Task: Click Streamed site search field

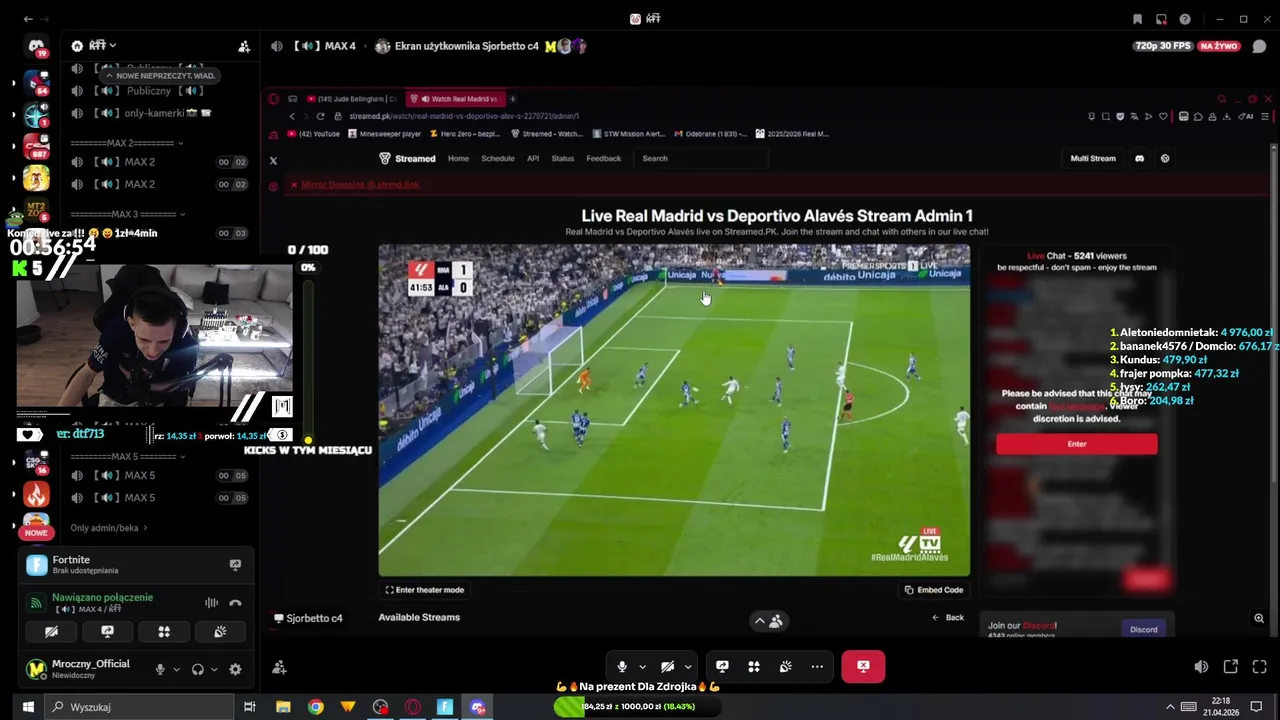Action: coord(703,158)
